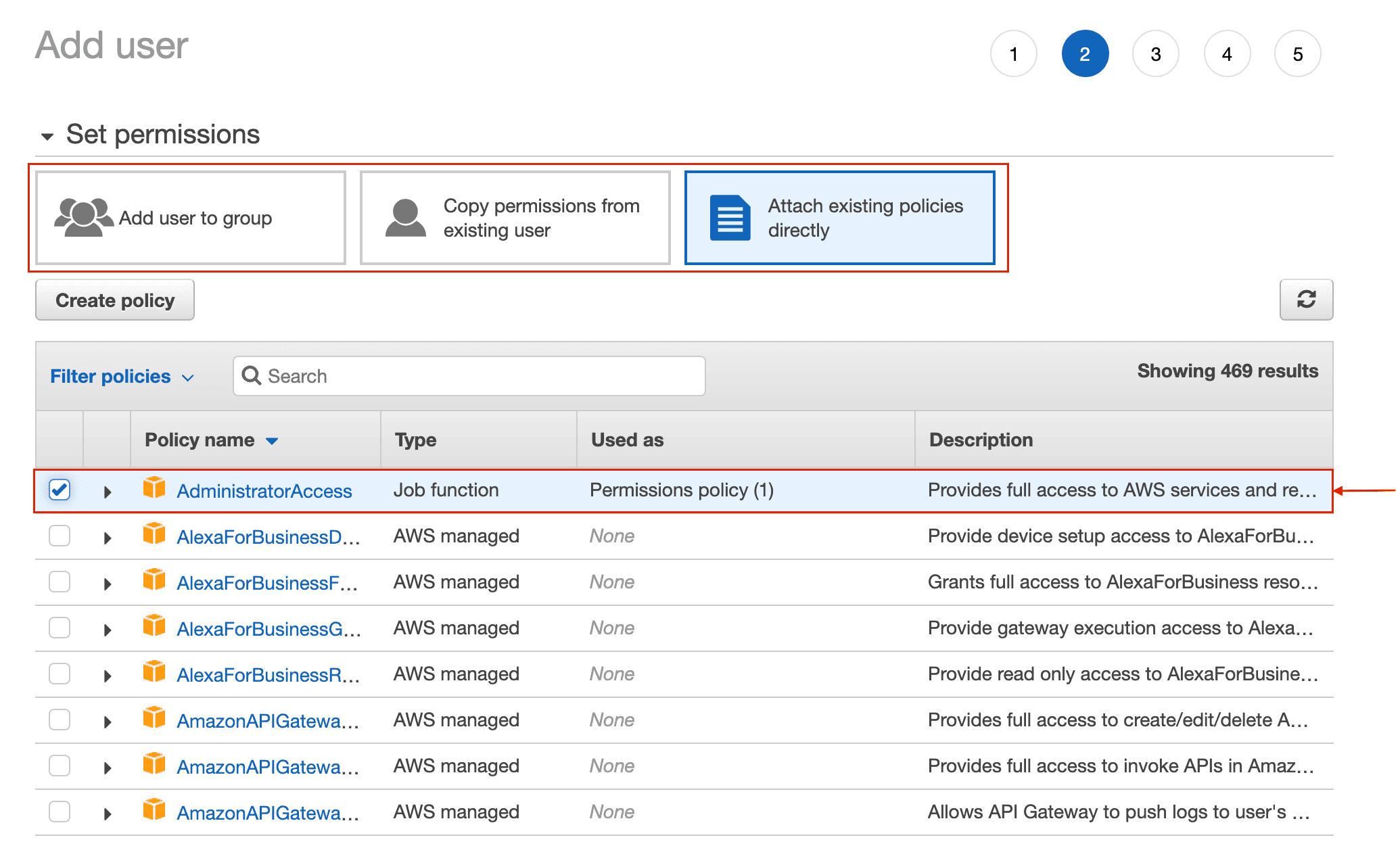Click the 'Job function' type cell

pyautogui.click(x=446, y=490)
